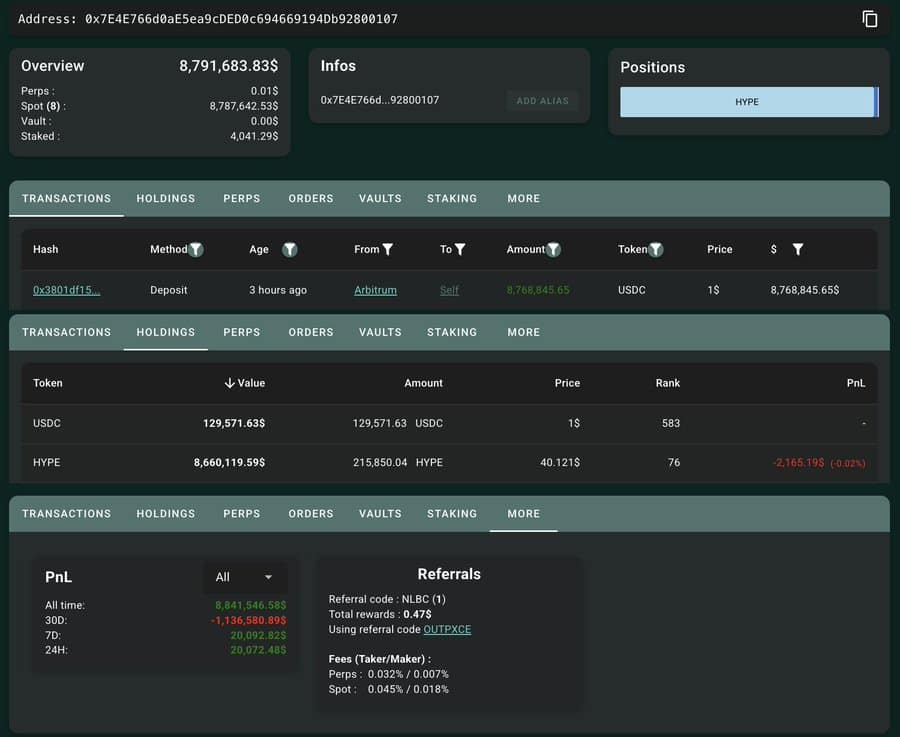Click the From column filter funnel

click(388, 249)
